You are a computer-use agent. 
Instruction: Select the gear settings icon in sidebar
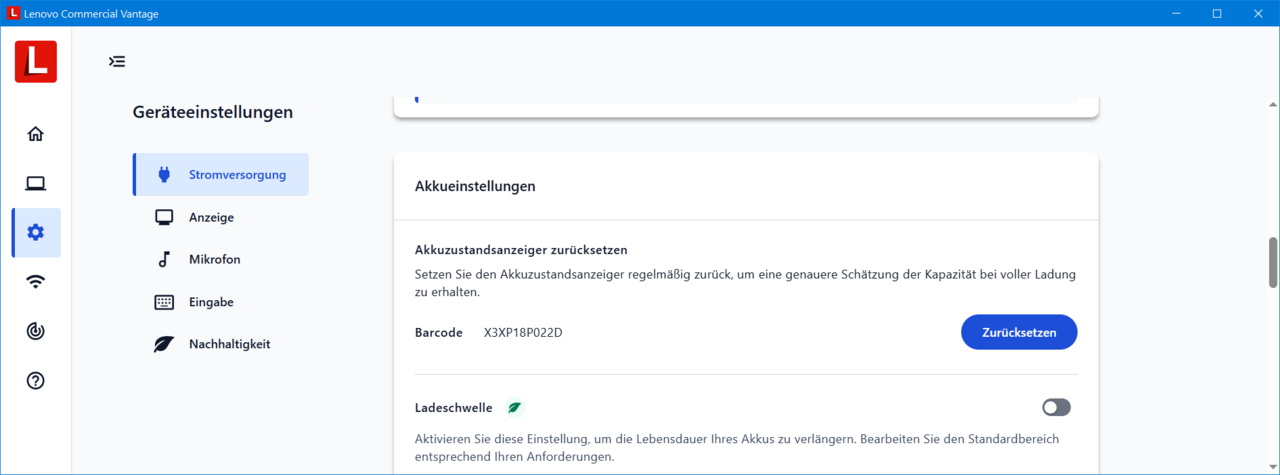tap(36, 232)
